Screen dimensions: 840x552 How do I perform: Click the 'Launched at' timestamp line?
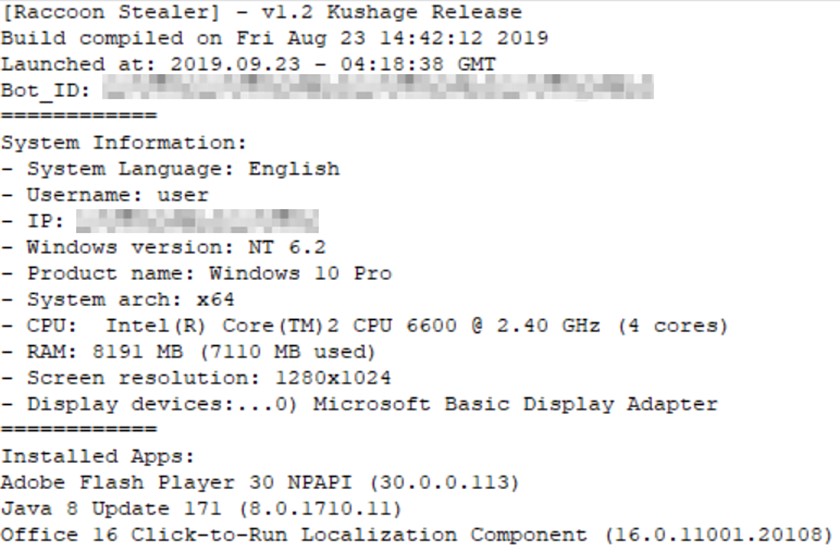[248, 65]
